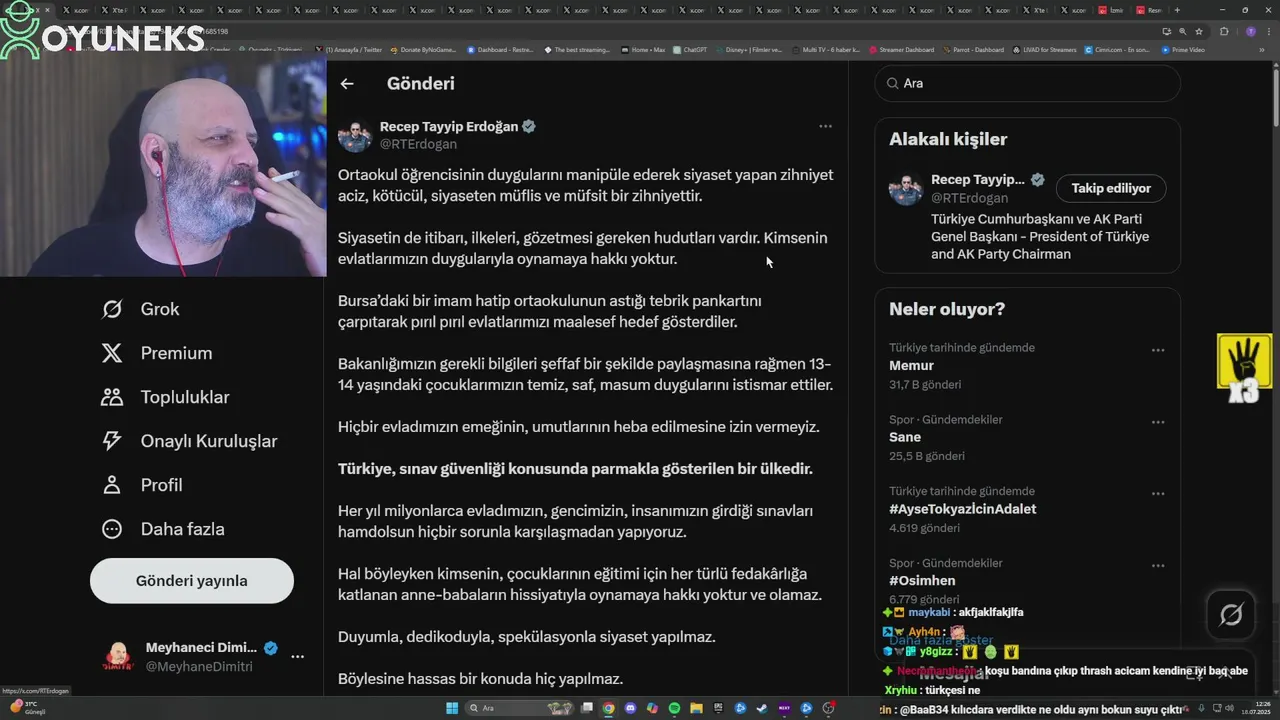Go back using the arrow beside Gönderi
This screenshot has height=720, width=1280.
tap(347, 84)
